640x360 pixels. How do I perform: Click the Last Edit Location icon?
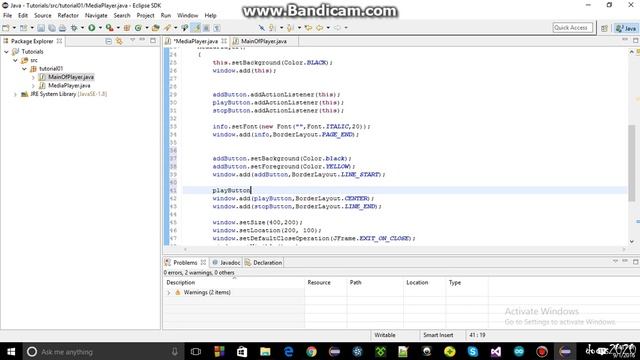(308, 28)
